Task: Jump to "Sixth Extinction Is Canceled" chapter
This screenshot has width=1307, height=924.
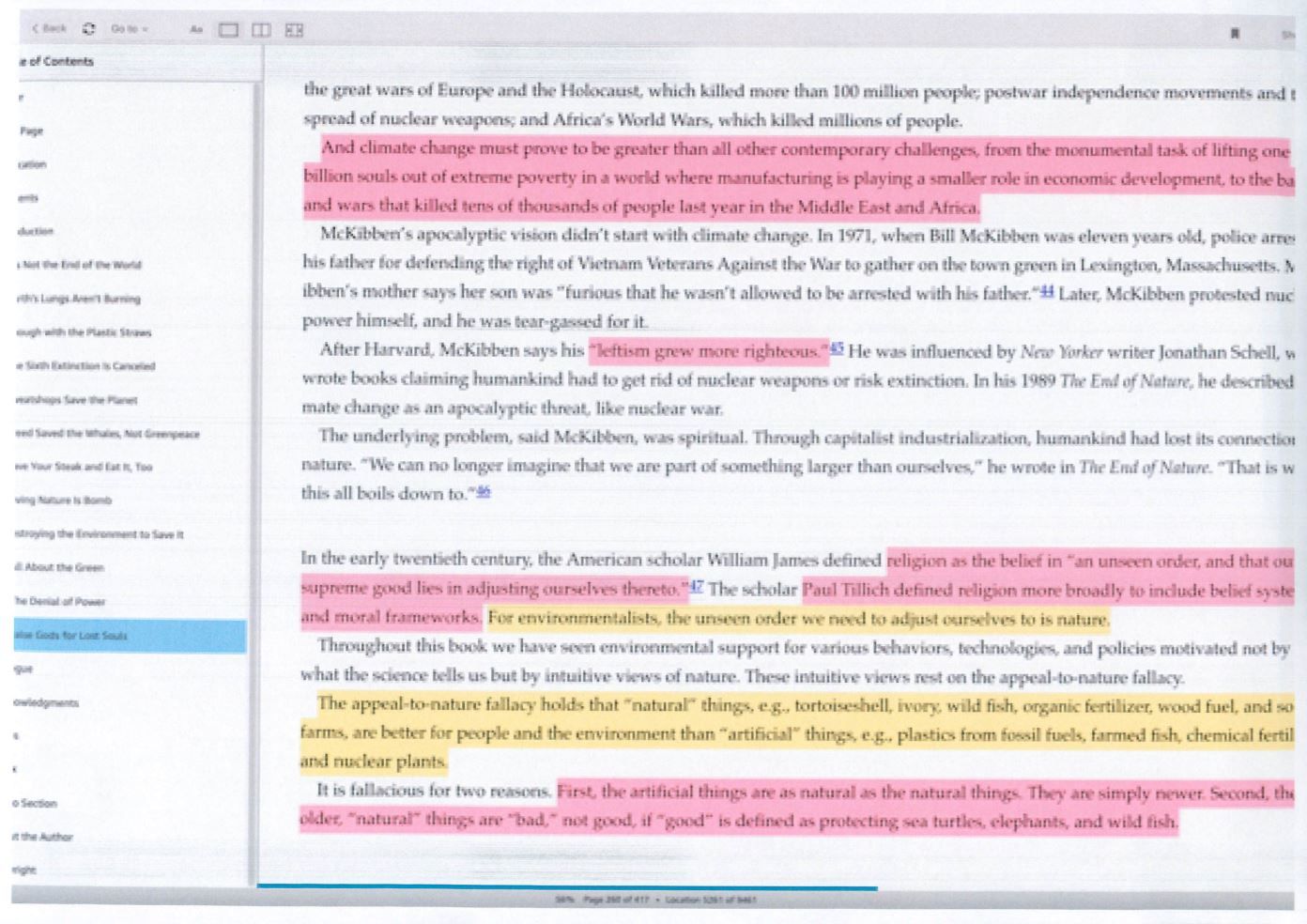Action: tap(85, 365)
